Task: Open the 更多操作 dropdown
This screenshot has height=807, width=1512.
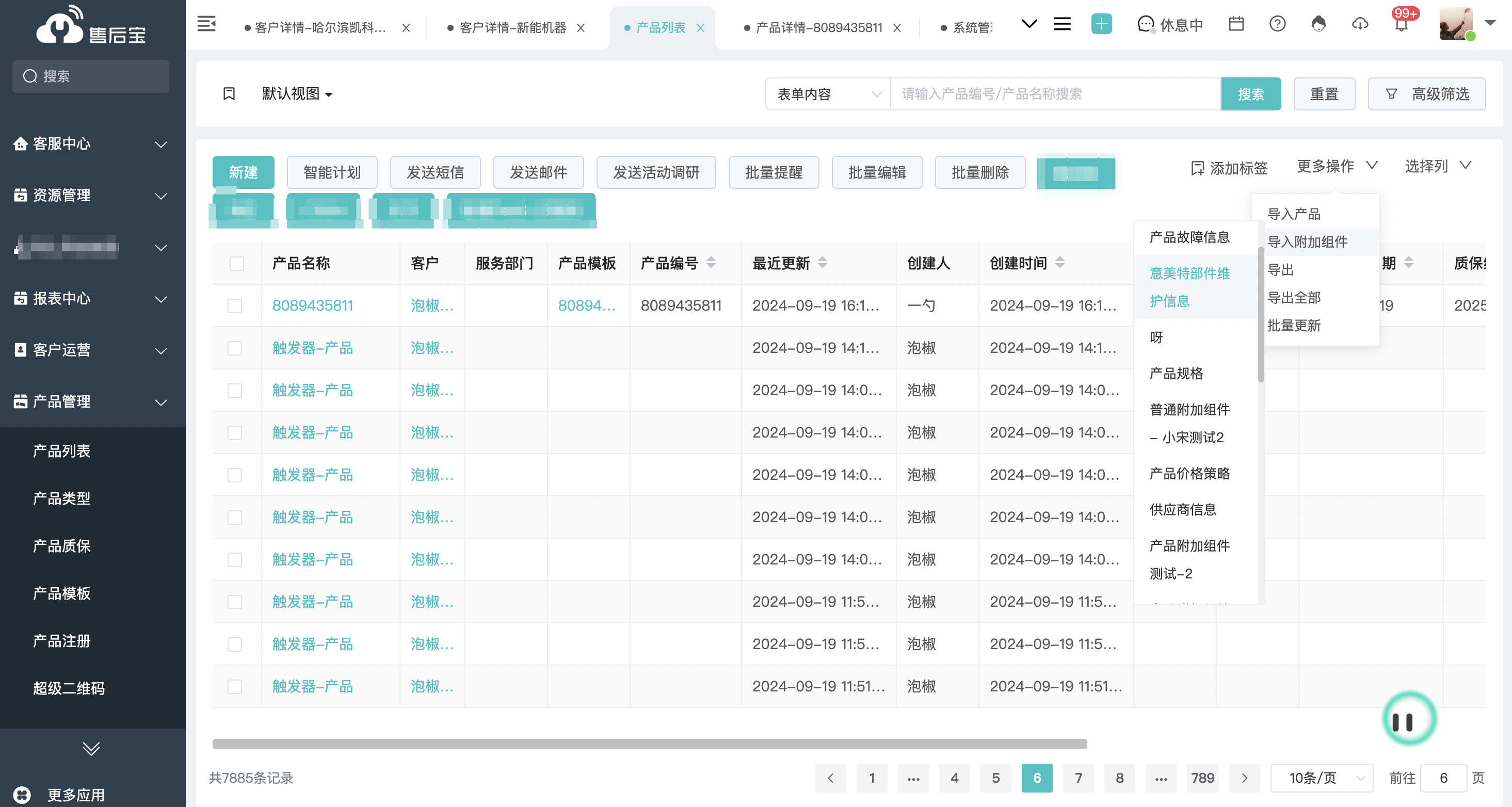Action: [x=1337, y=166]
